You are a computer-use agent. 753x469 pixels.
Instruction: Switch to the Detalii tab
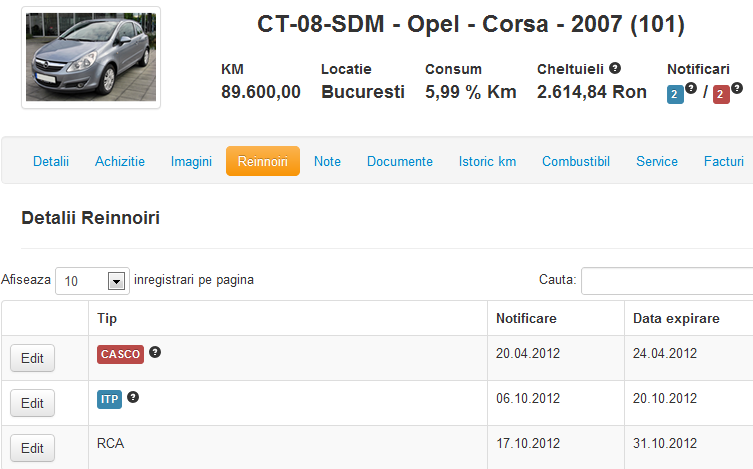click(51, 161)
